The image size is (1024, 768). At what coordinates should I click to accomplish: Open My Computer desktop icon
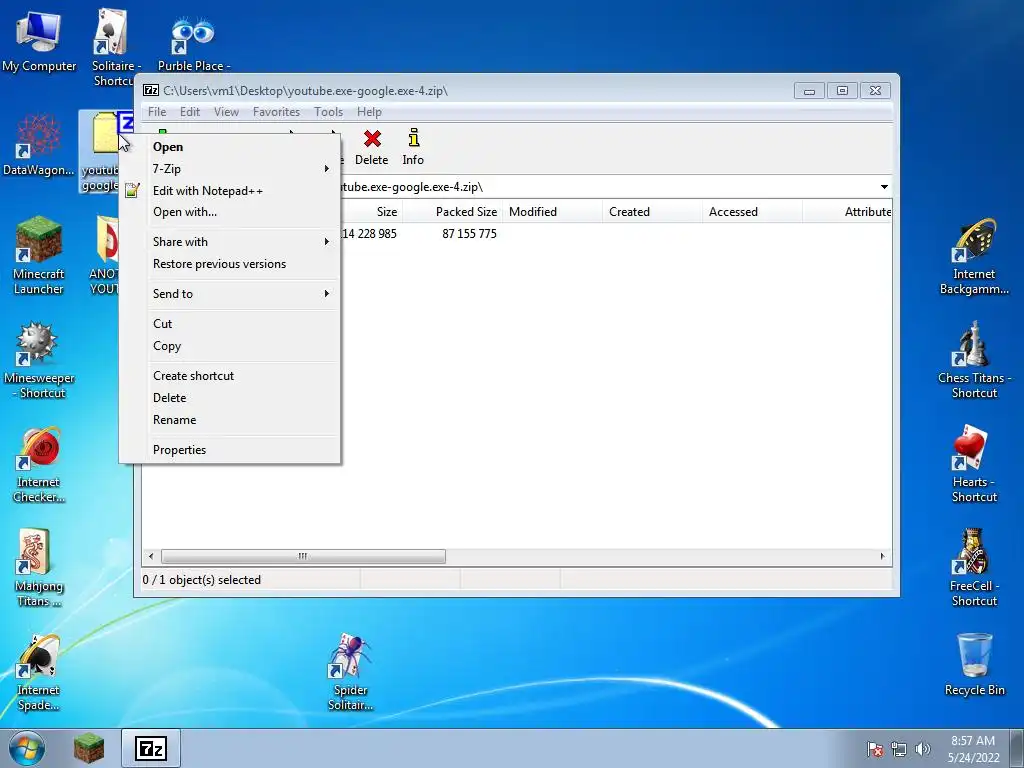(39, 40)
